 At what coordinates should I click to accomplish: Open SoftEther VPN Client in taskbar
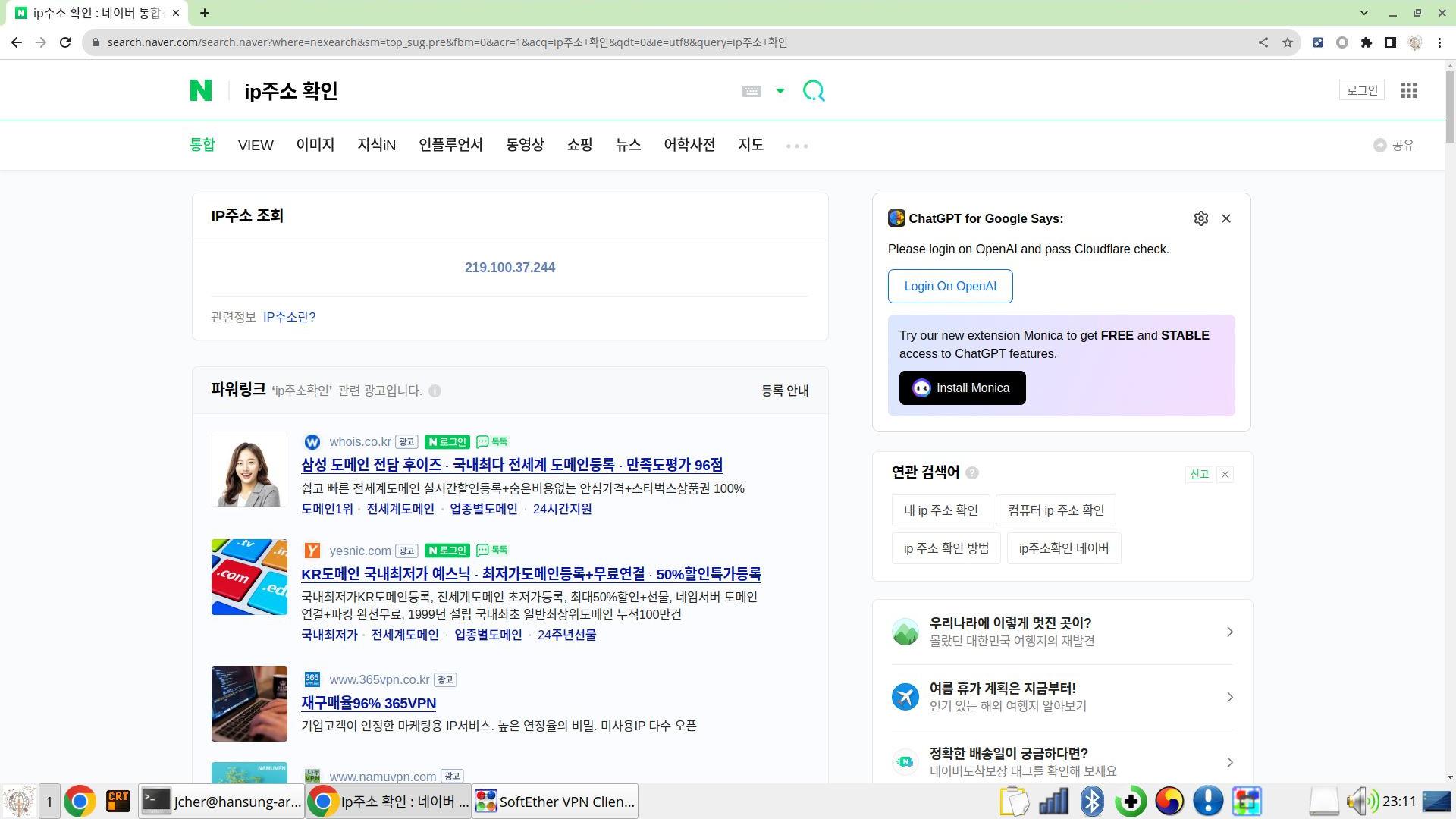click(x=555, y=802)
